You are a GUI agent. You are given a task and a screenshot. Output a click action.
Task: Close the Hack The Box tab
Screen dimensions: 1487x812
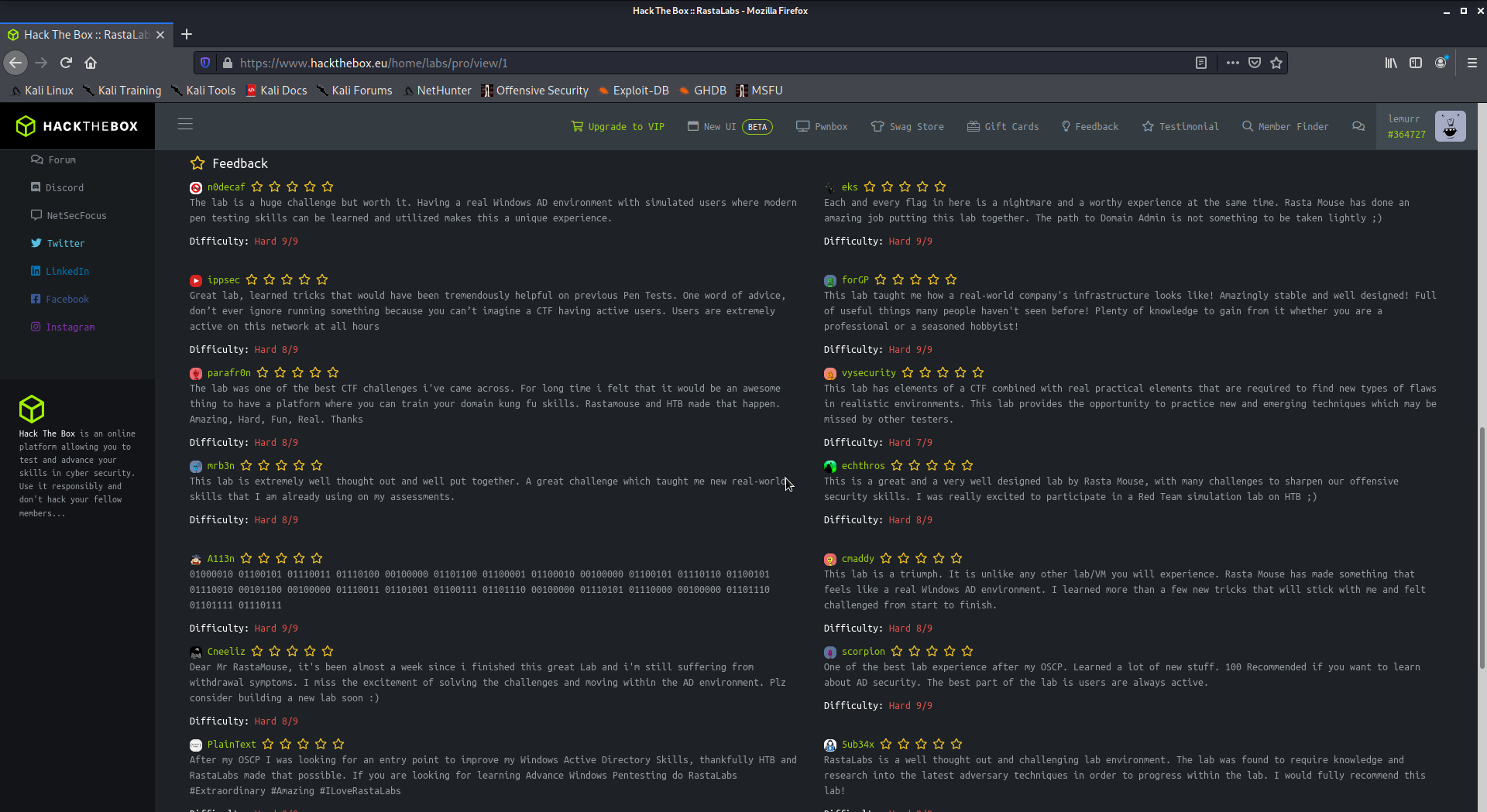click(x=160, y=35)
